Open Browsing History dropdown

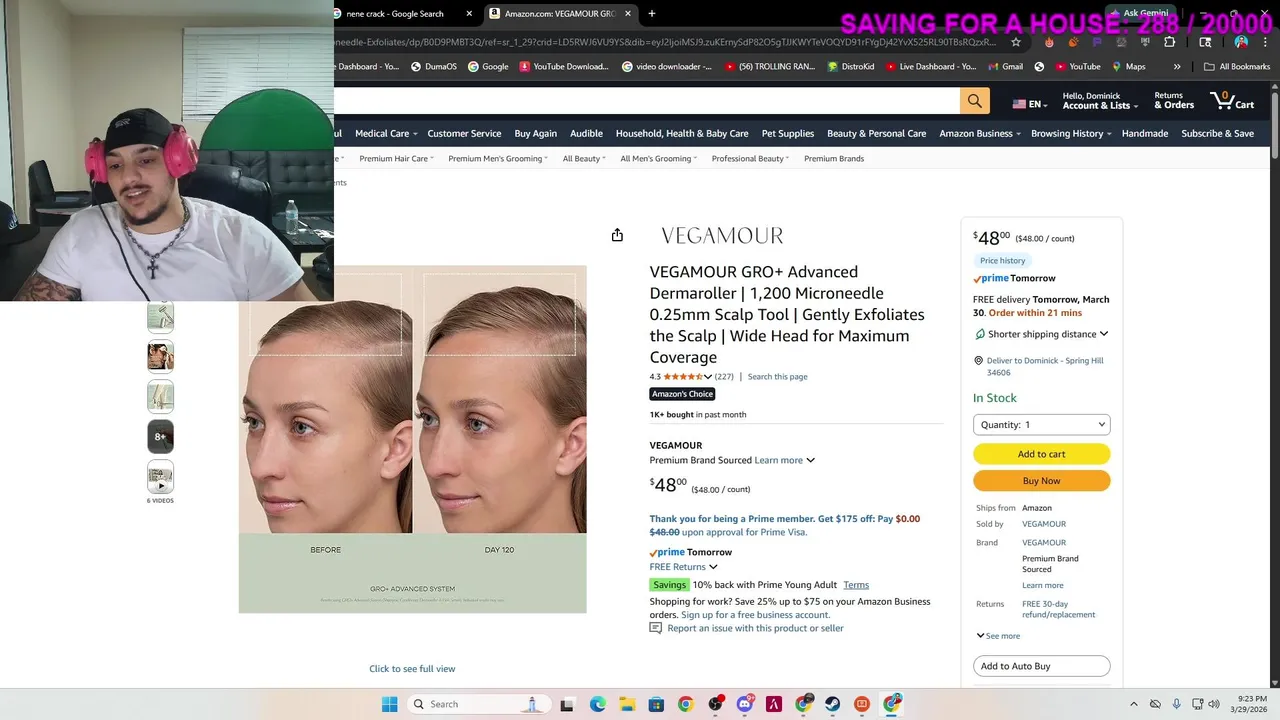tap(1071, 133)
